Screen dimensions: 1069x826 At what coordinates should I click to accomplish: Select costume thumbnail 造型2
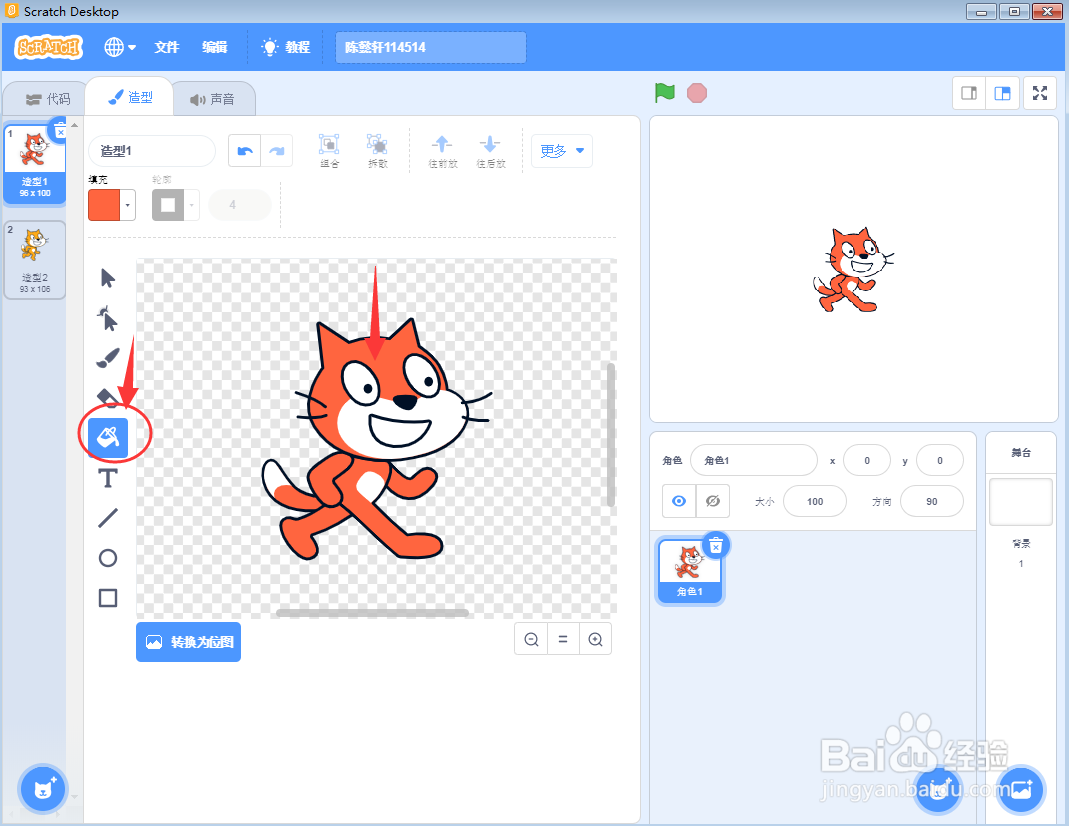35,260
